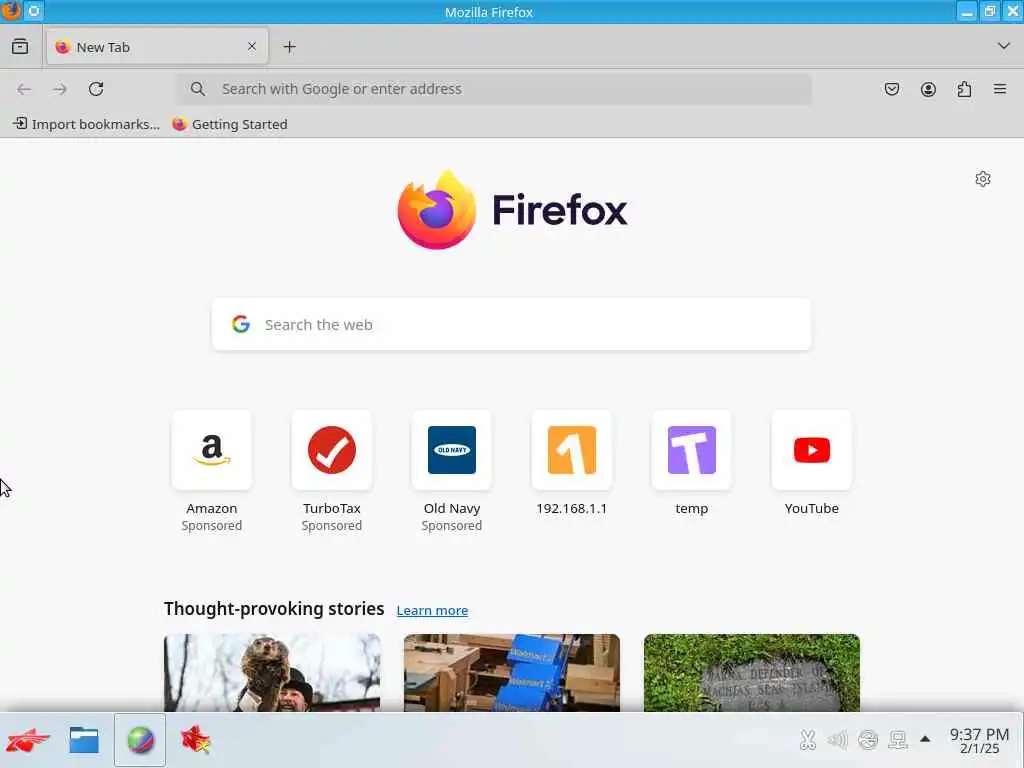Image resolution: width=1024 pixels, height=768 pixels.
Task: Open the volume tray icon
Action: 837,740
